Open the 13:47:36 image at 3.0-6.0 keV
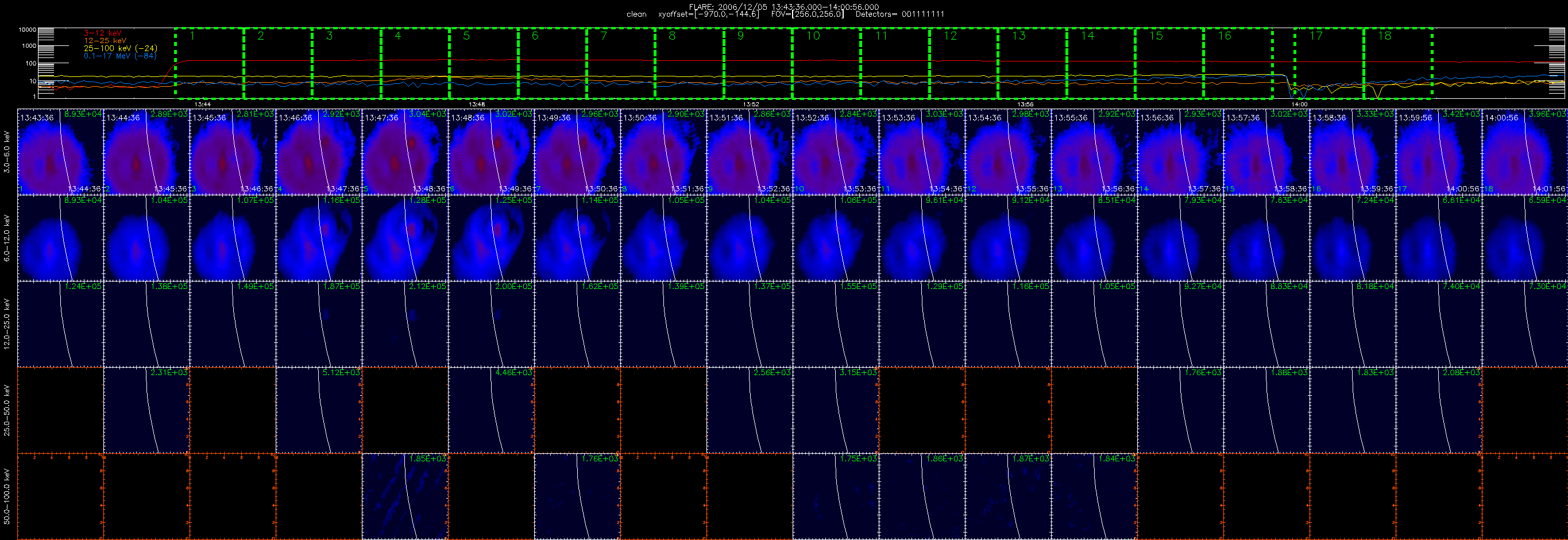Image resolution: width=1568 pixels, height=540 pixels. coord(405,152)
